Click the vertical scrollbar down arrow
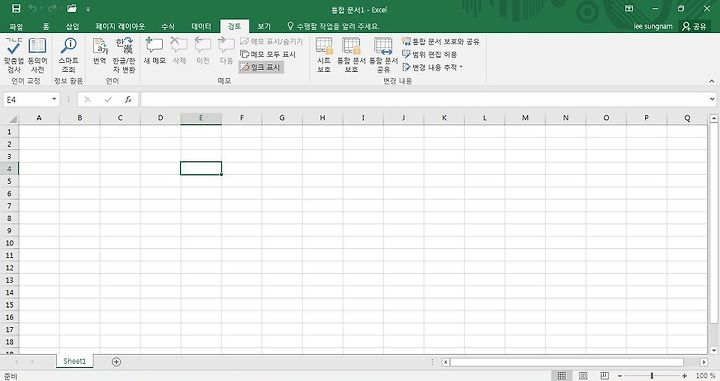Image resolution: width=720 pixels, height=381 pixels. coord(714,350)
